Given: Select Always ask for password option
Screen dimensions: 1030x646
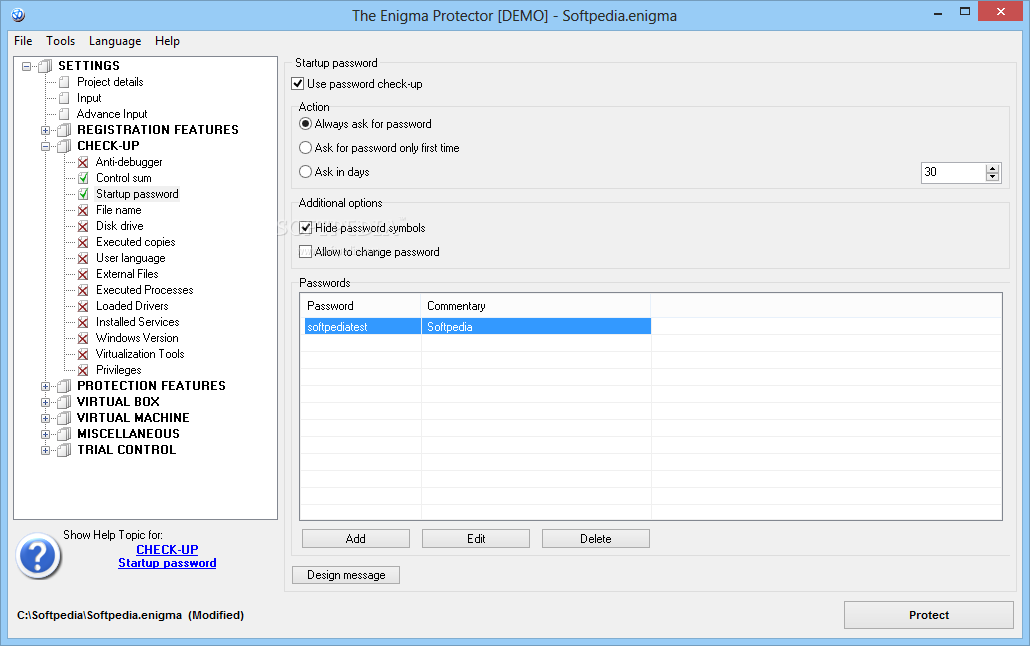Looking at the screenshot, I should click(305, 124).
